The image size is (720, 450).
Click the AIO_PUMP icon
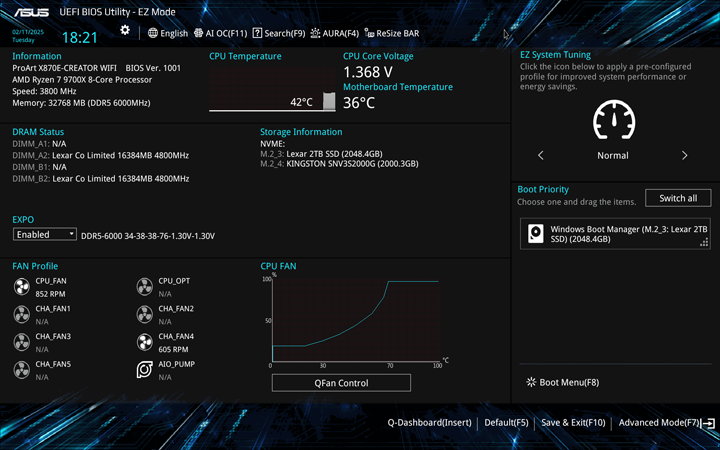146,371
